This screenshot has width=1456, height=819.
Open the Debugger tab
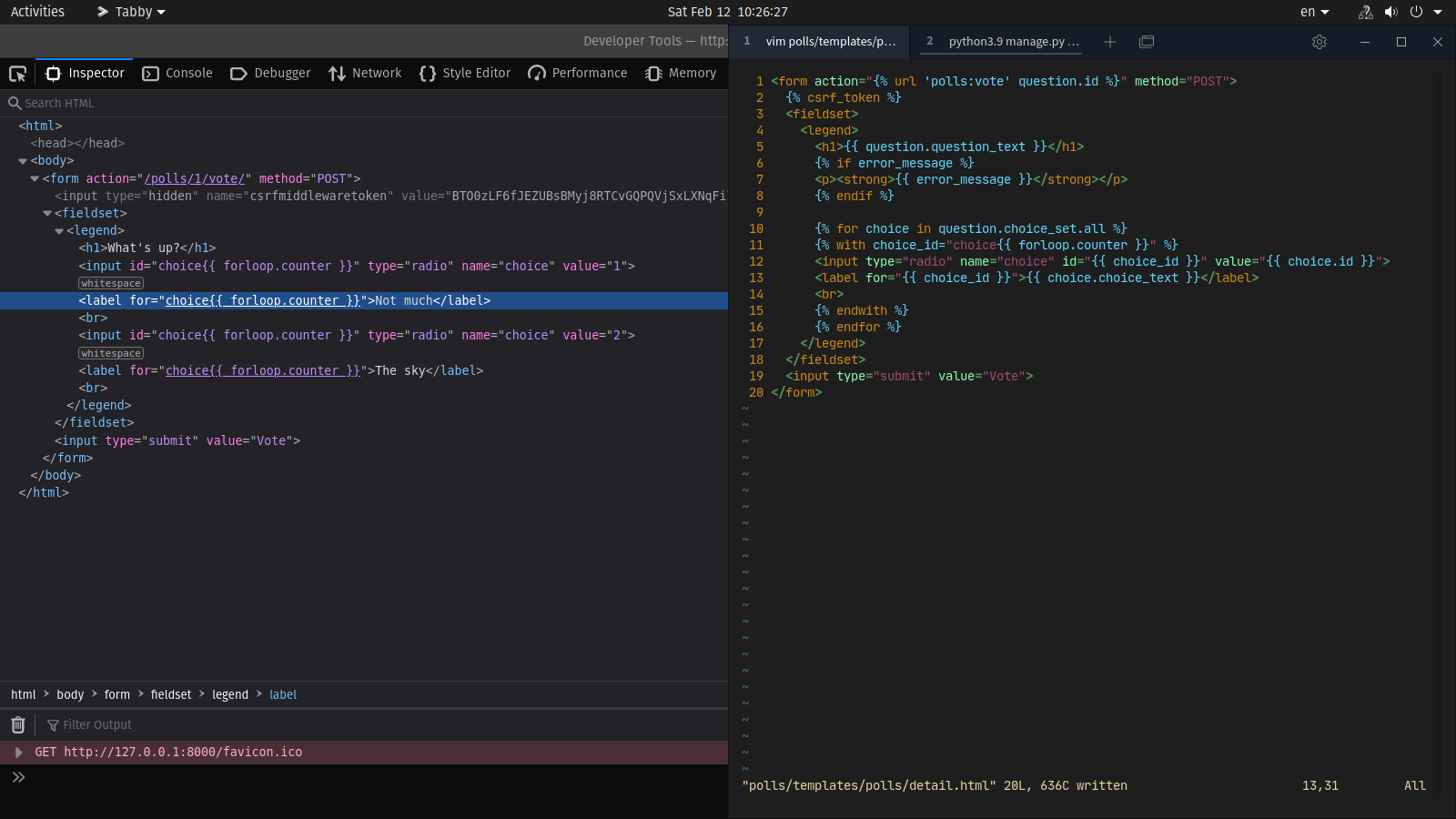click(270, 73)
